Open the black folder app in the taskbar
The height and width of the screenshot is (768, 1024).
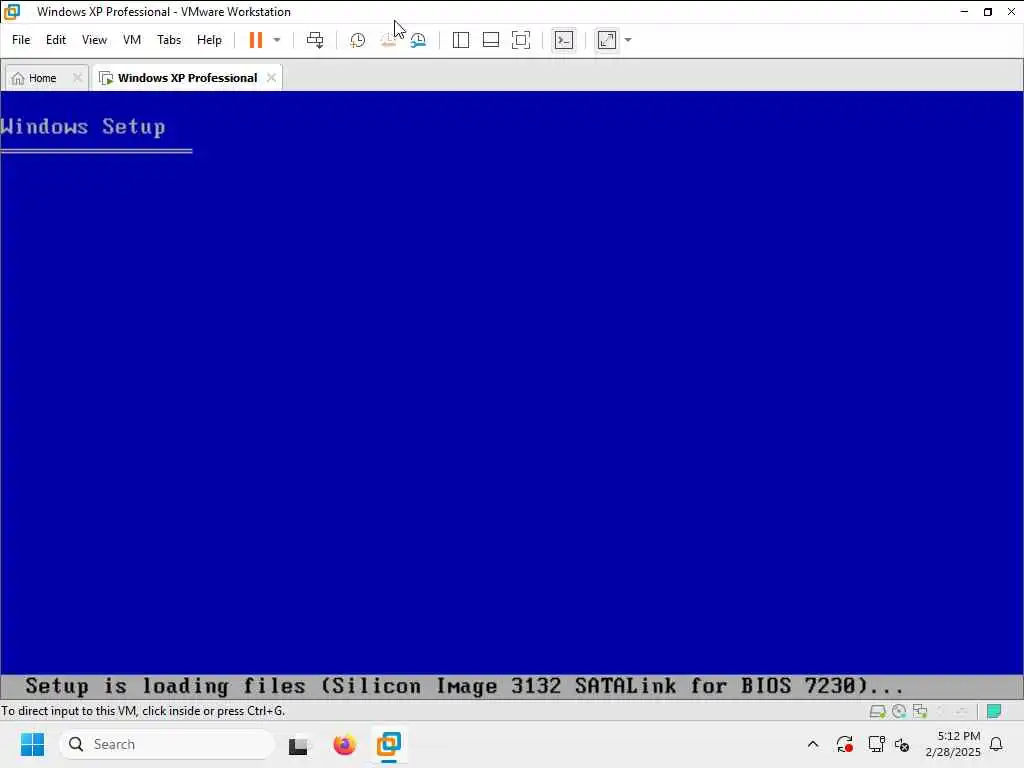pyautogui.click(x=298, y=744)
